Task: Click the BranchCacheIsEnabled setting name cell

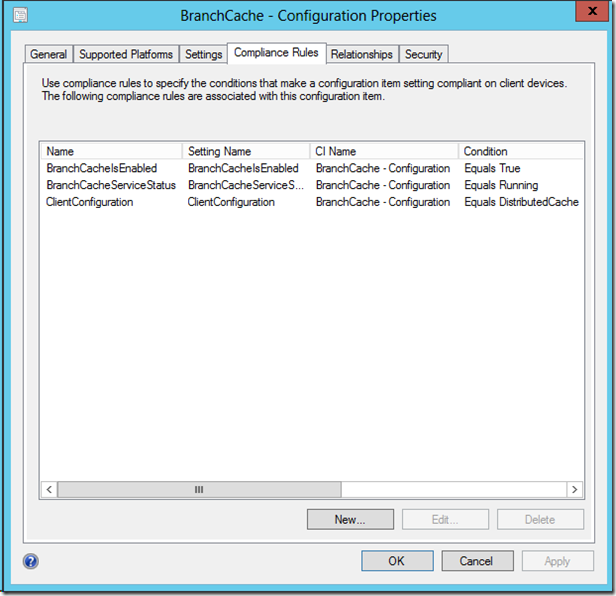Action: pyautogui.click(x=243, y=168)
